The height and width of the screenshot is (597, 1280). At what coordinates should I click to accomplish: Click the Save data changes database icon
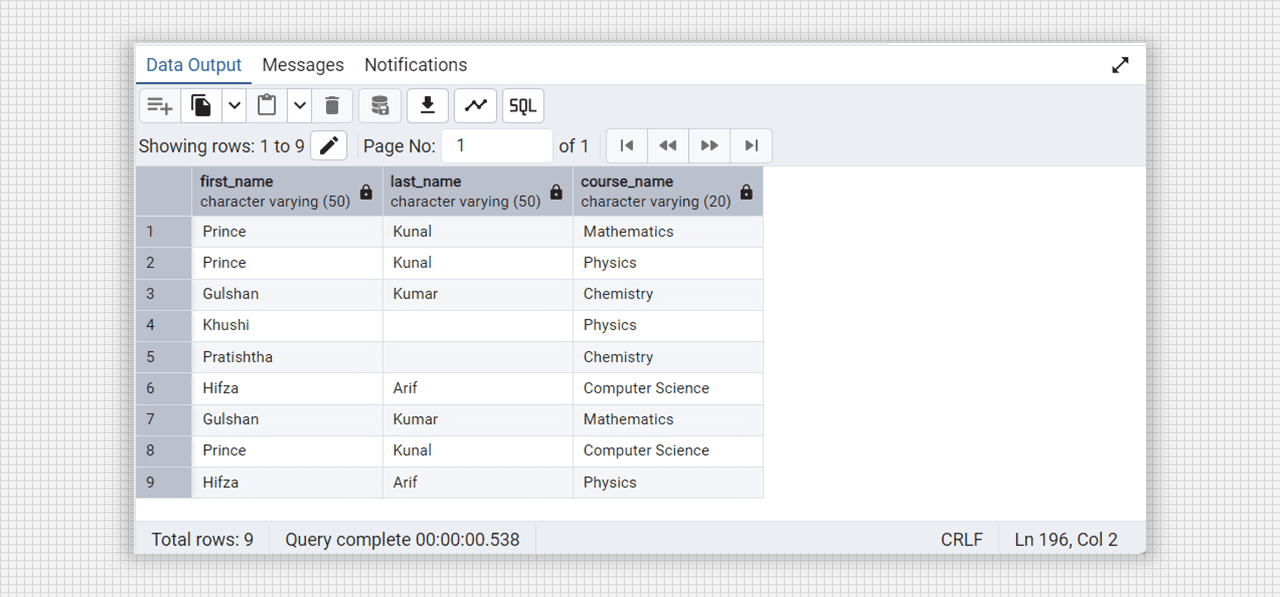pyautogui.click(x=380, y=105)
